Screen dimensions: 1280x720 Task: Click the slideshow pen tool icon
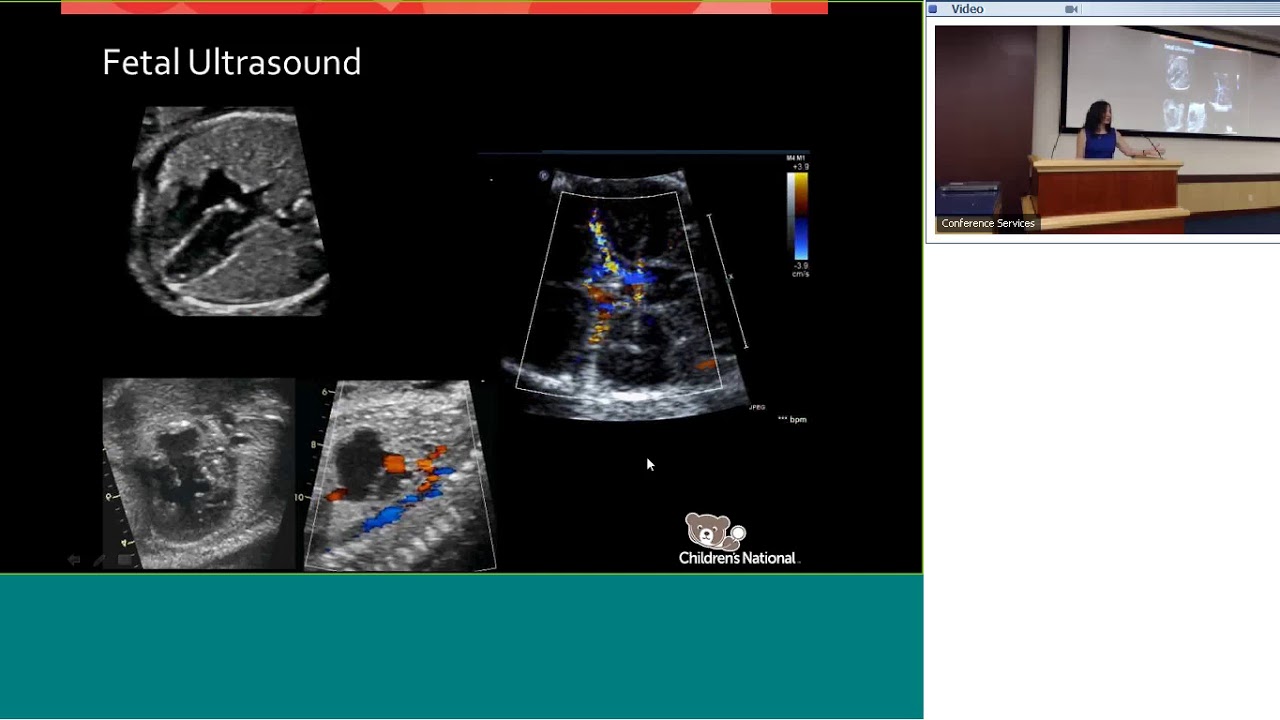pos(98,560)
